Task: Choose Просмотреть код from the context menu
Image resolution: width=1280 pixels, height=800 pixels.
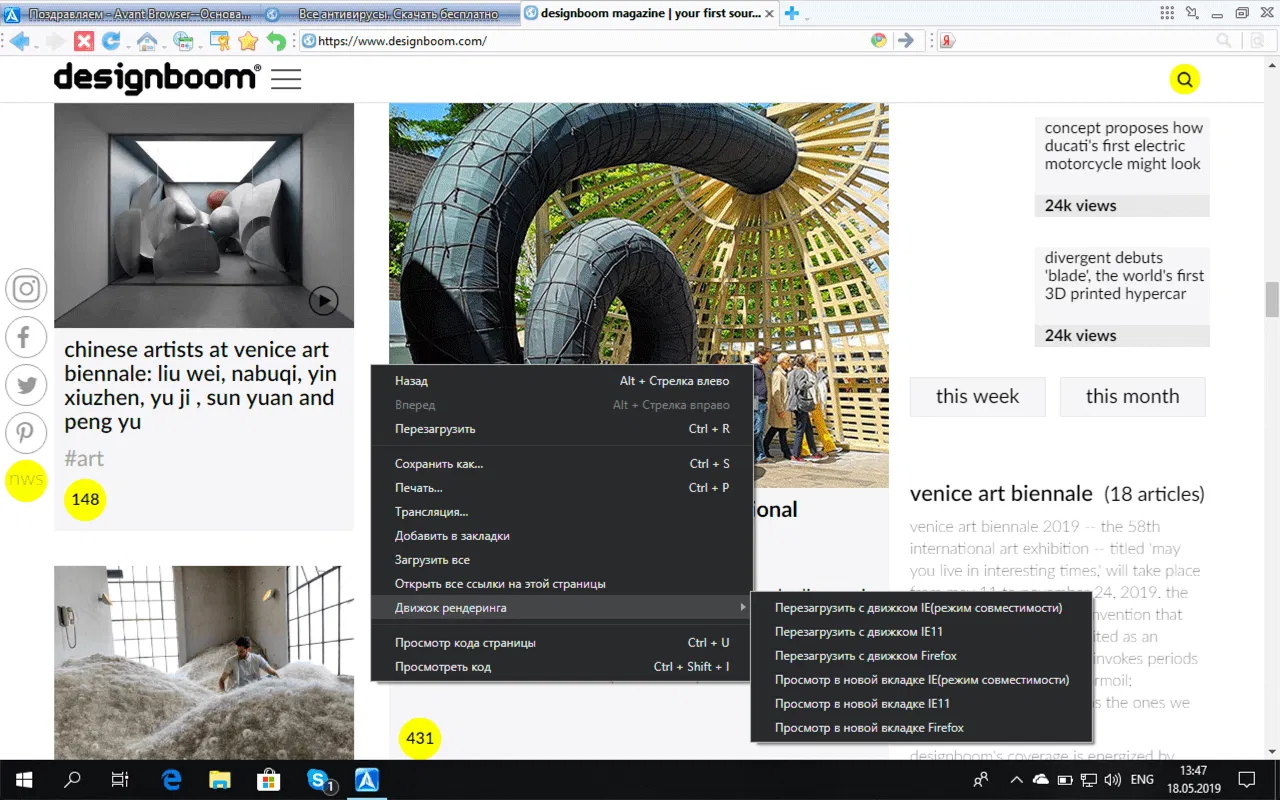Action: [x=561, y=667]
